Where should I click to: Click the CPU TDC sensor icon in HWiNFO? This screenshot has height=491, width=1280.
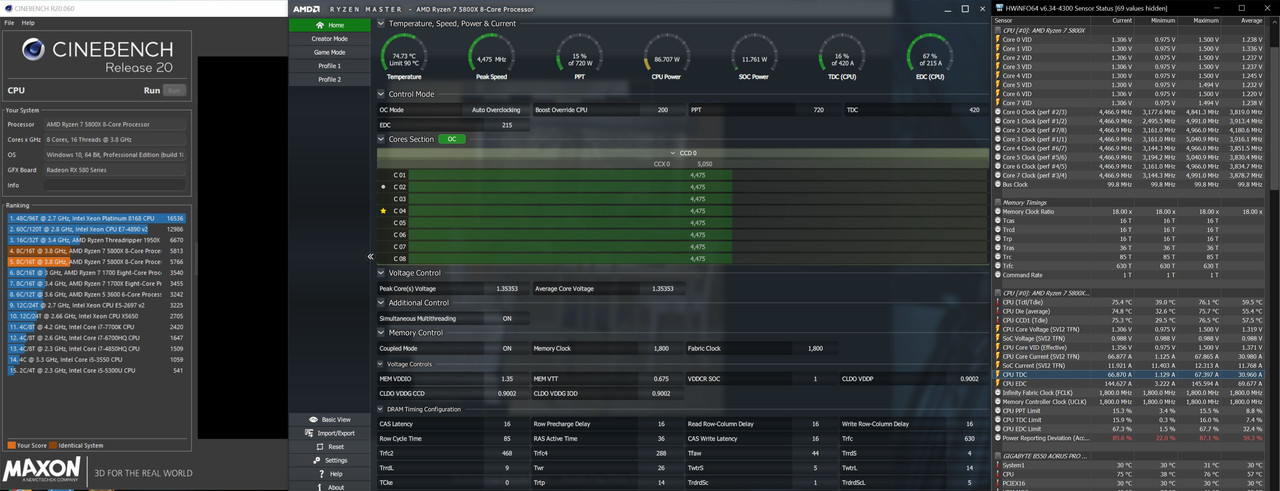[x=998, y=374]
